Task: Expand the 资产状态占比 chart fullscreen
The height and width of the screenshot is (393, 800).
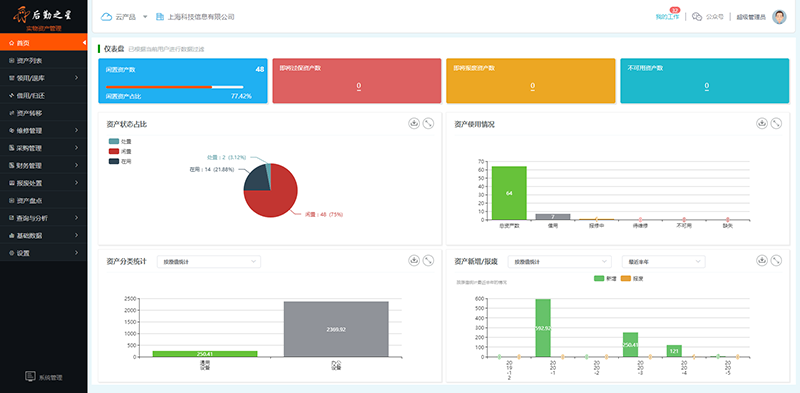Action: tap(429, 124)
